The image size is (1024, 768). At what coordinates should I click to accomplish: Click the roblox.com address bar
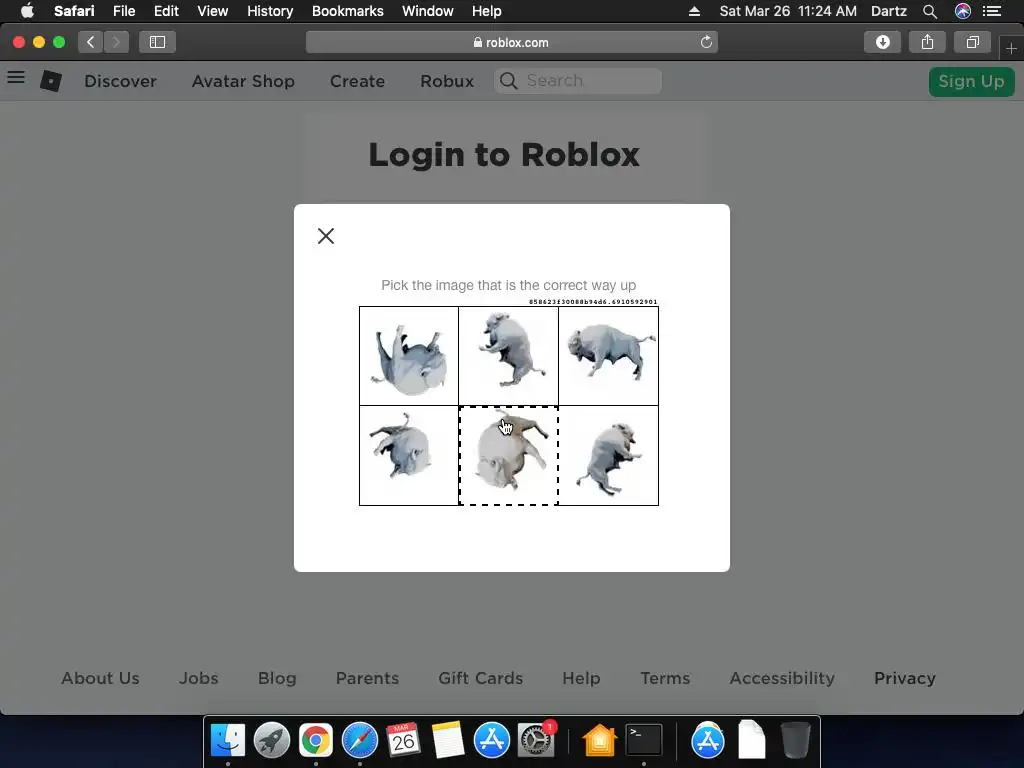[x=511, y=42]
